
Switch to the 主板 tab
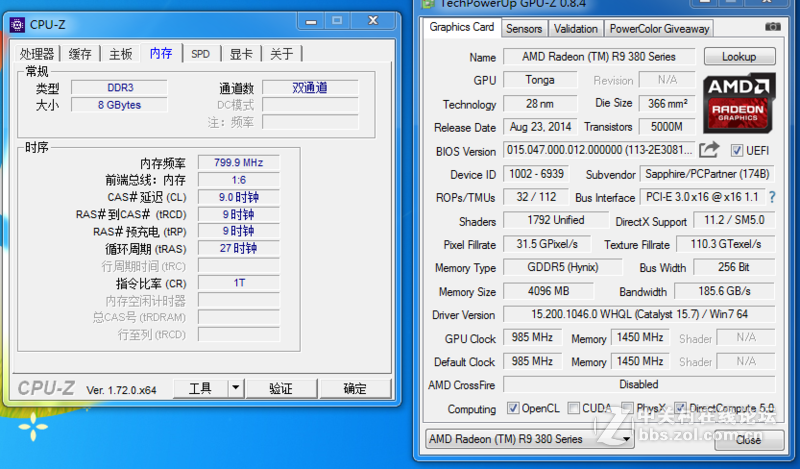pos(120,54)
